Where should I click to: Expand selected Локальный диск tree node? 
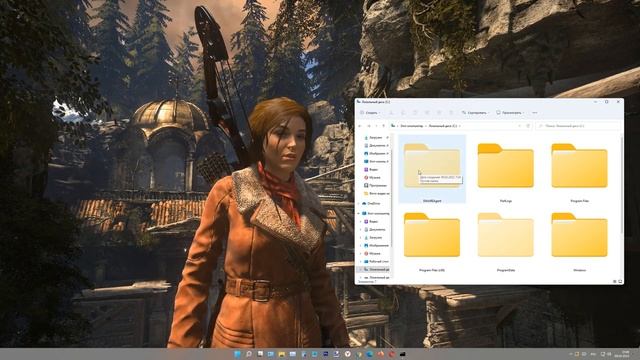point(361,269)
